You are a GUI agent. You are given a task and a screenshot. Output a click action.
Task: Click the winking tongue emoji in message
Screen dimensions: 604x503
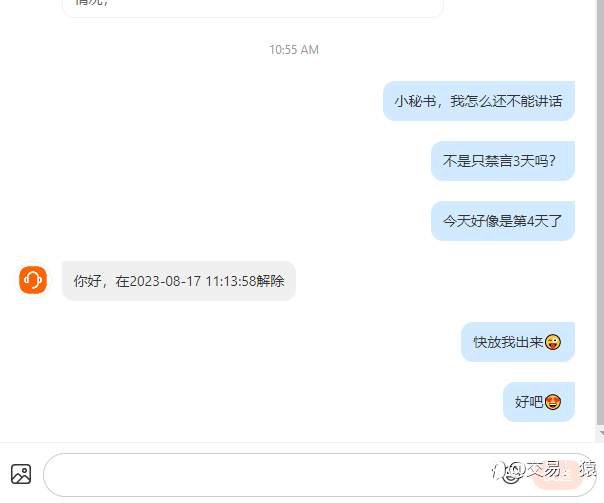[x=553, y=342]
